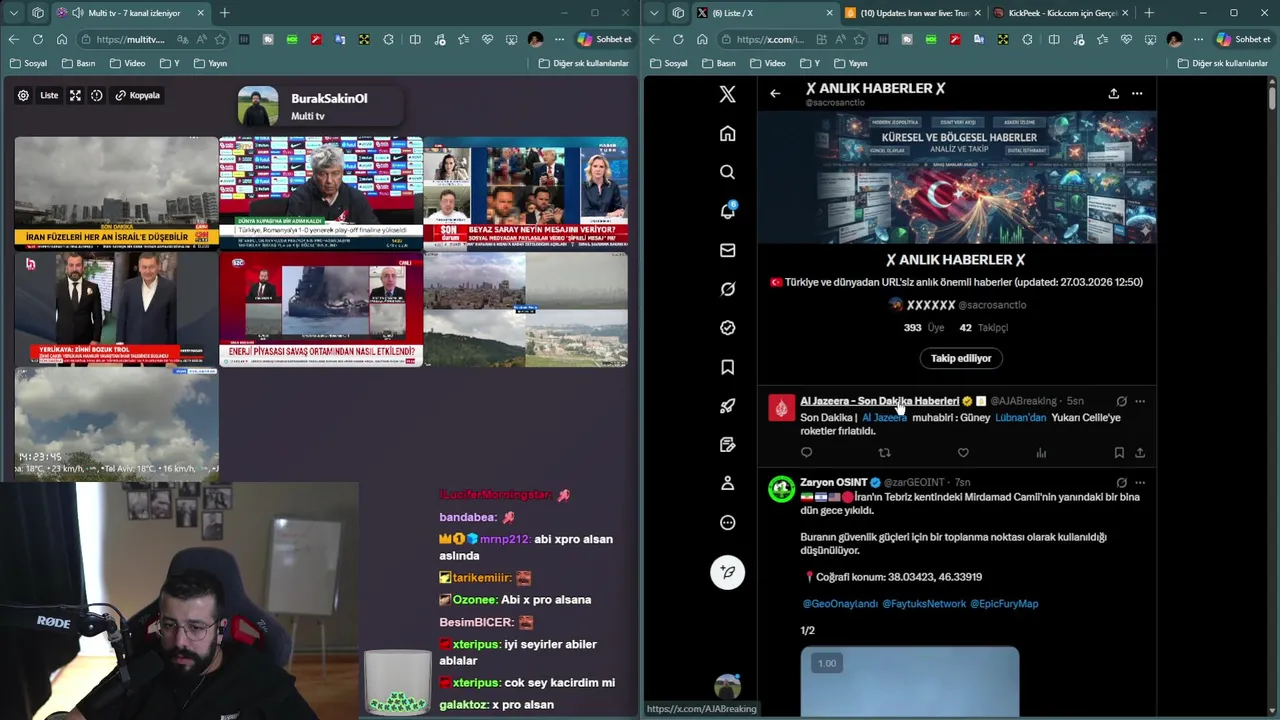Open Yayın bookmarks folder in right window
Viewport: 1280px width, 720px height.
pos(850,63)
